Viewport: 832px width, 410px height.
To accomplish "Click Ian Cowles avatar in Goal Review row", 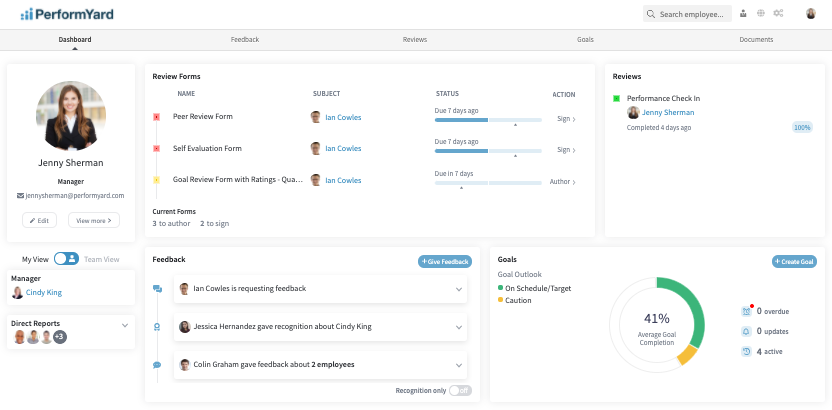I will pyautogui.click(x=316, y=180).
